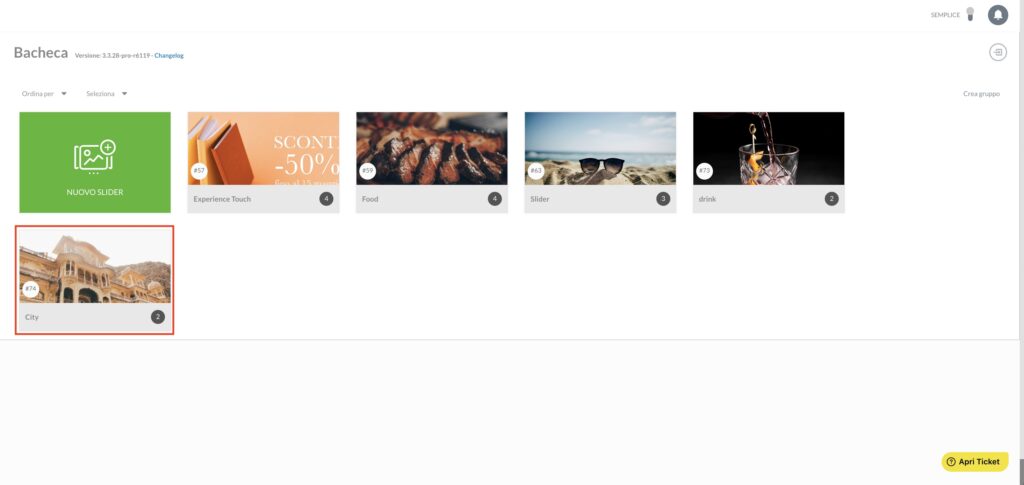Image resolution: width=1024 pixels, height=485 pixels.
Task: Open the Changelog link
Action: [x=169, y=55]
